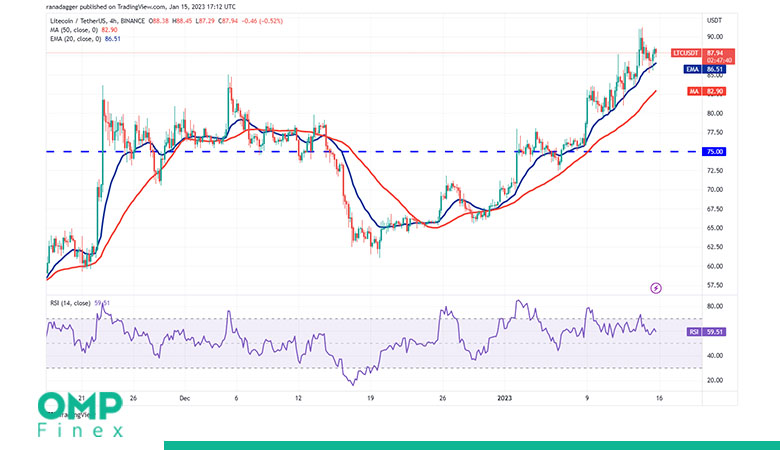Click the Dec label on time axis
The image size is (780, 450).
tap(185, 398)
